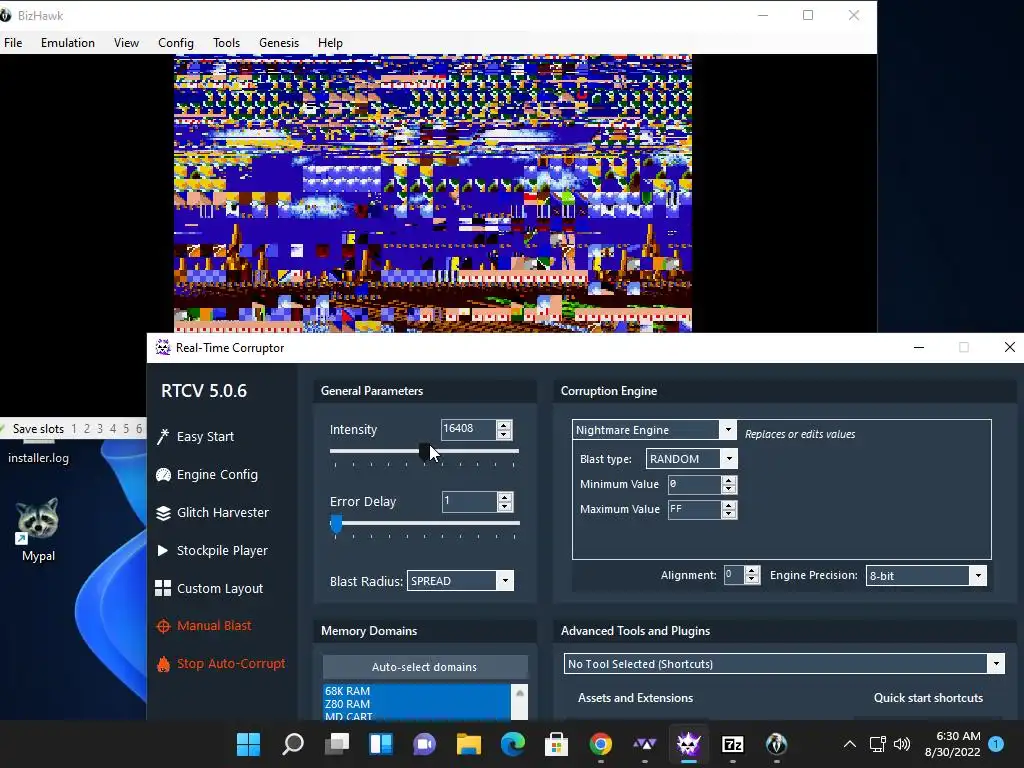Open Engine Config section
1024x768 pixels.
pos(207,475)
